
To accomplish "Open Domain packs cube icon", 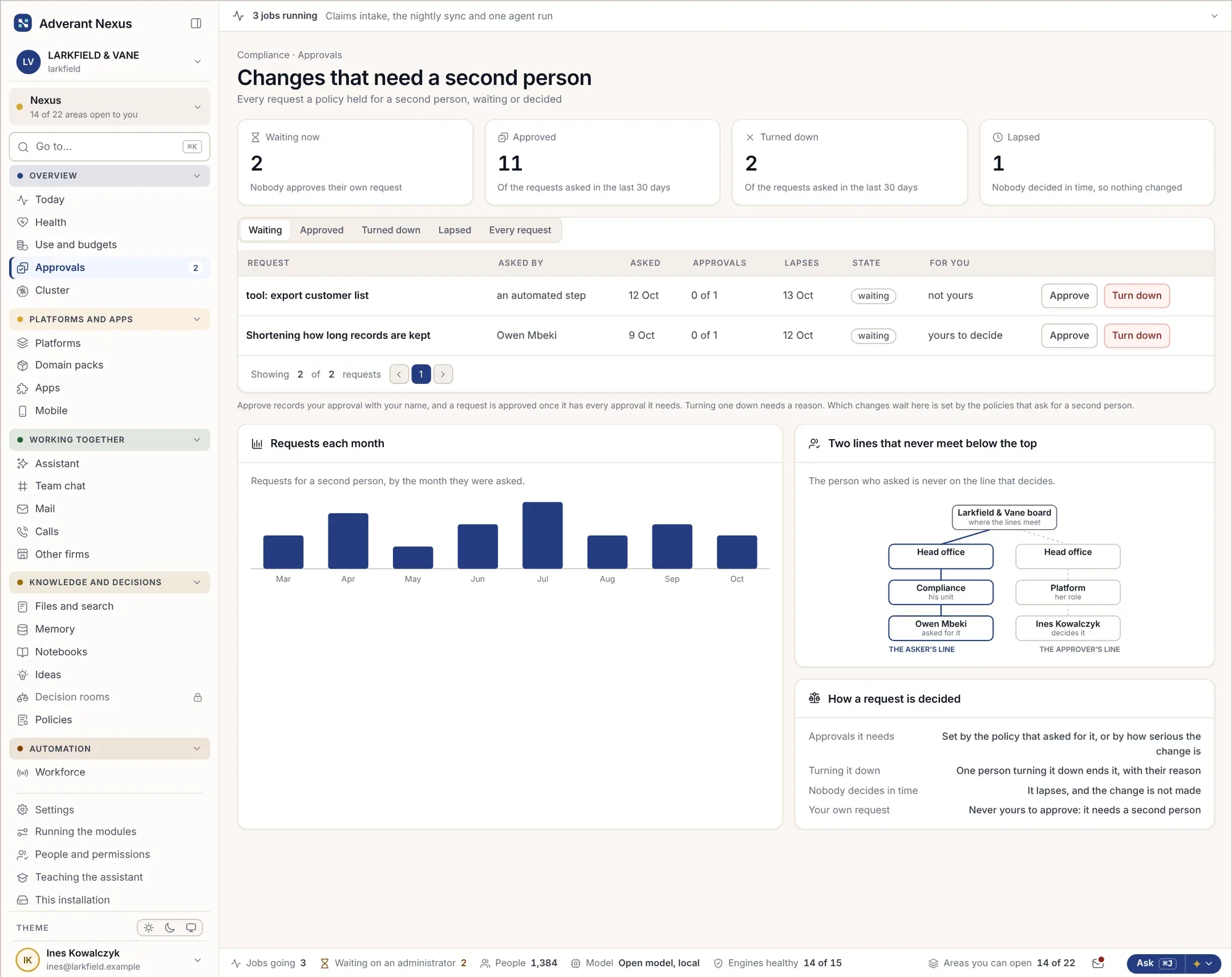I will [23, 365].
